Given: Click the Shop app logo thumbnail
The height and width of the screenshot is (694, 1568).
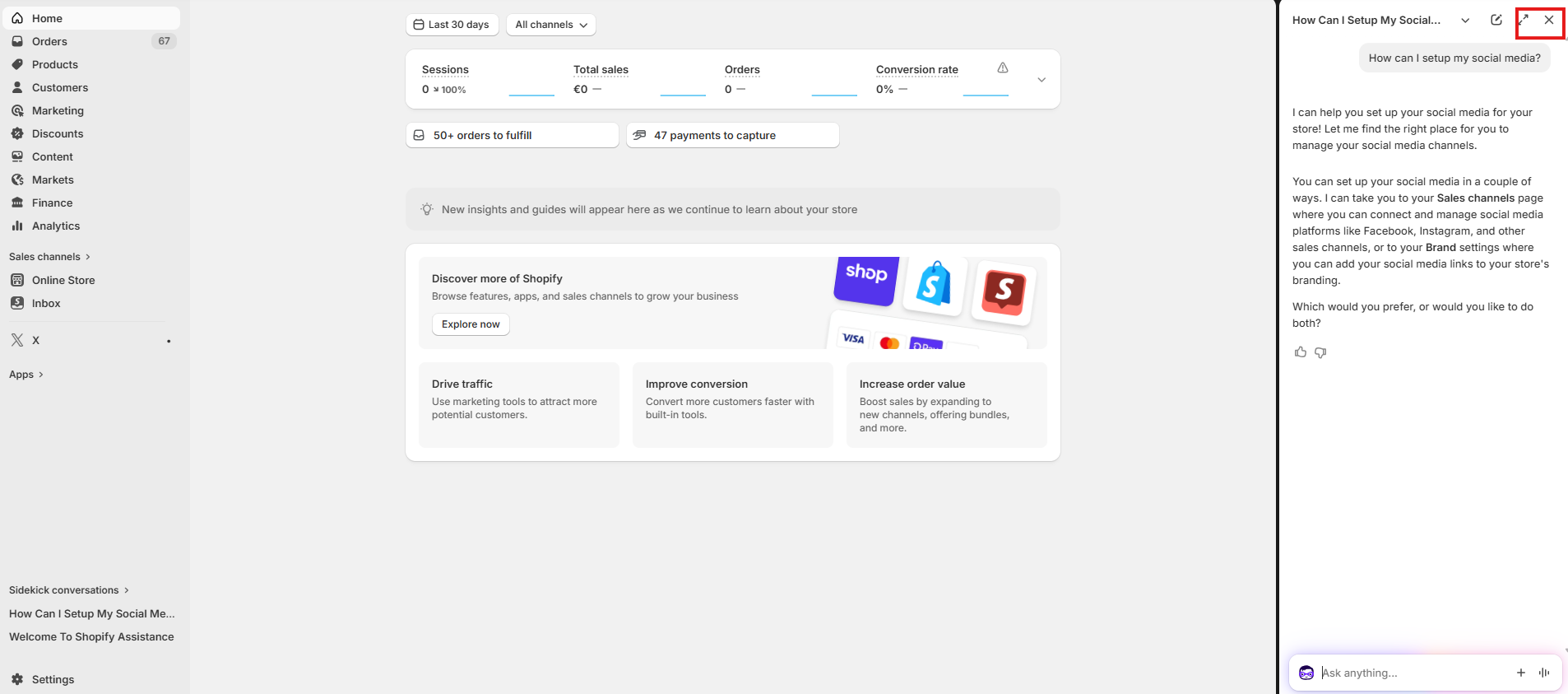Looking at the screenshot, I should pos(866,280).
